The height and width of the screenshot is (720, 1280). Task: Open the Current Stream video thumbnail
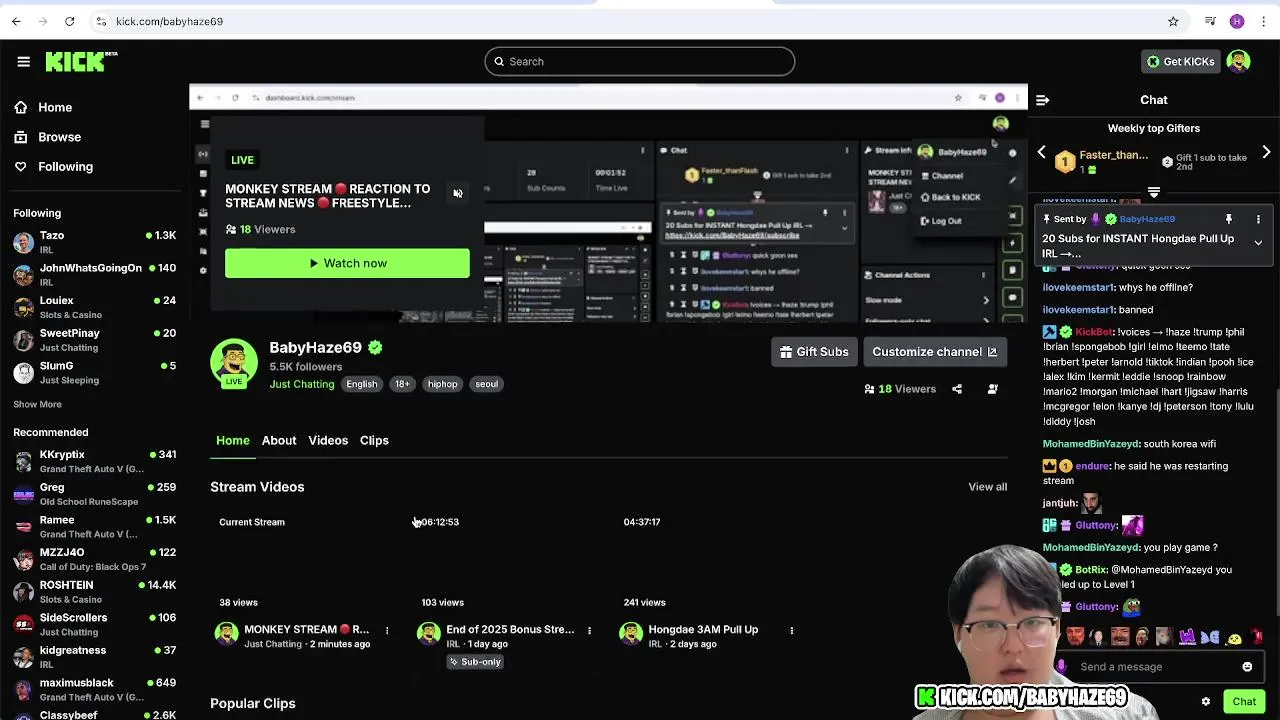(x=307, y=562)
